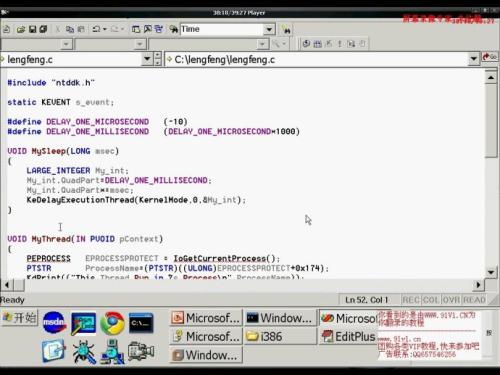Click the Go button beside path field
The height and width of the screenshot is (375, 500).
pos(490,57)
